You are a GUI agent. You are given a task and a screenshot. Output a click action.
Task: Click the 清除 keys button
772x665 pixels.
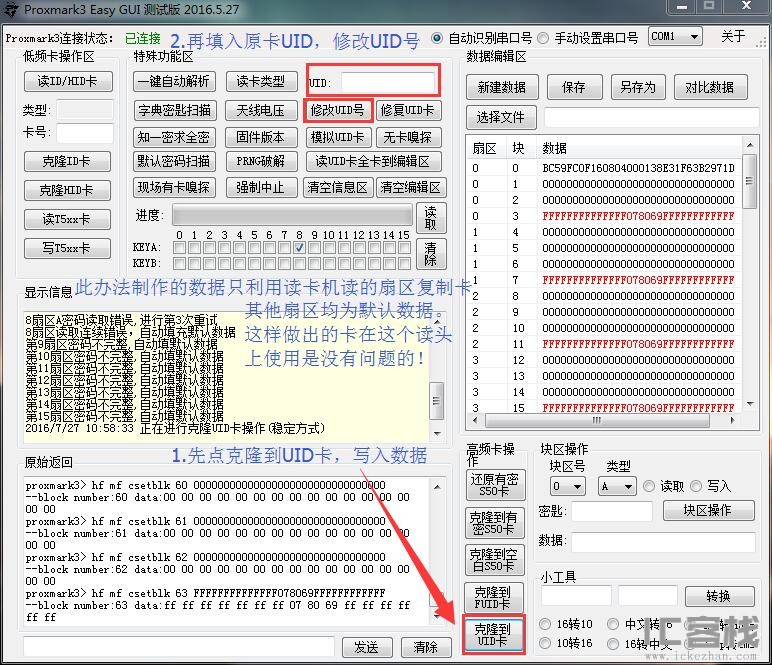(431, 253)
